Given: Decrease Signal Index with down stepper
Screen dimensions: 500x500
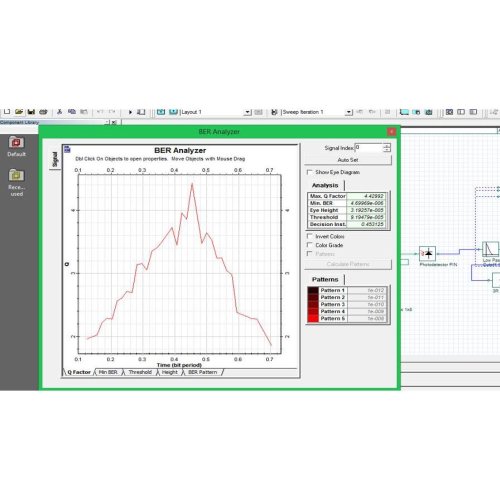Looking at the screenshot, I should pos(387,150).
